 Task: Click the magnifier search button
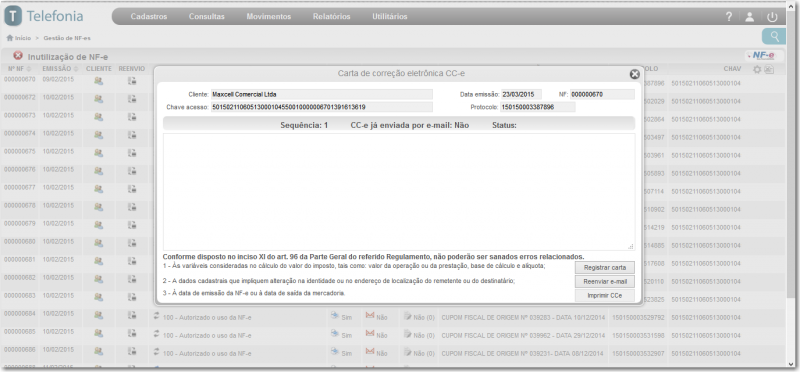(x=774, y=36)
